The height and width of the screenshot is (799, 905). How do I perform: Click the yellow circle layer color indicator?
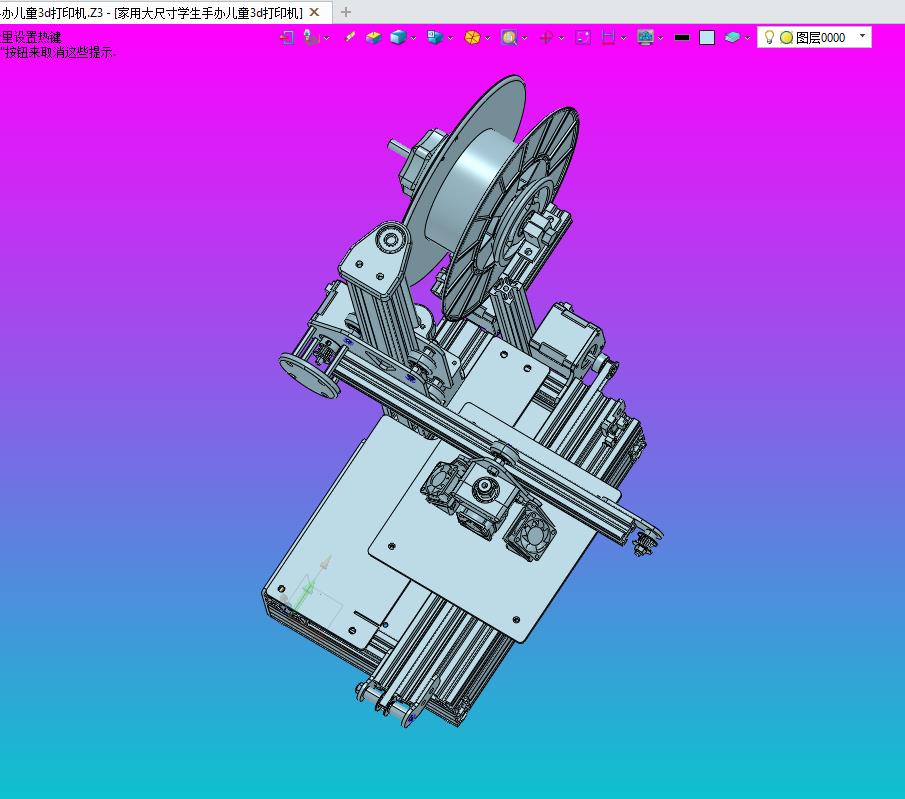[x=786, y=38]
